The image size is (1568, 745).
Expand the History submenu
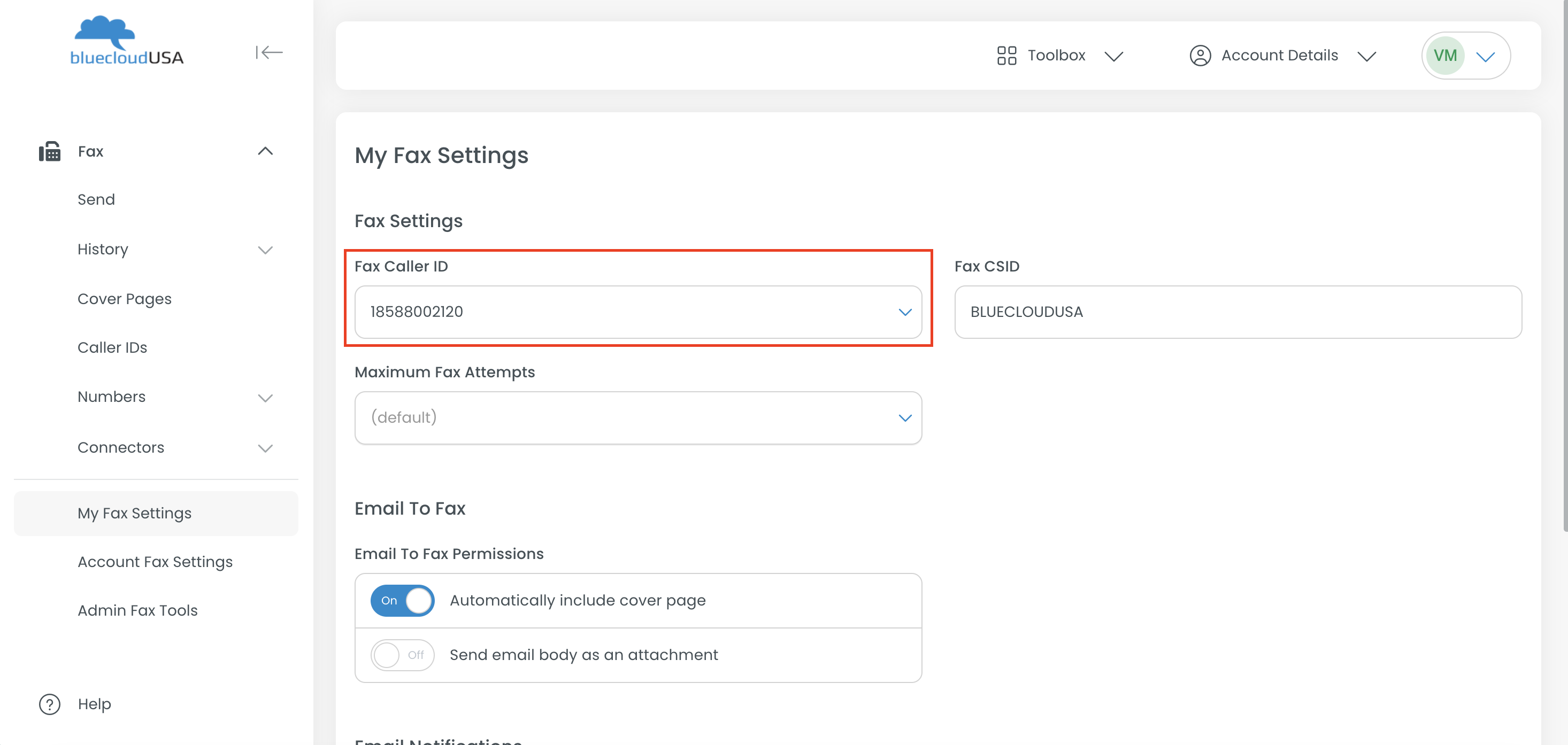[x=265, y=250]
